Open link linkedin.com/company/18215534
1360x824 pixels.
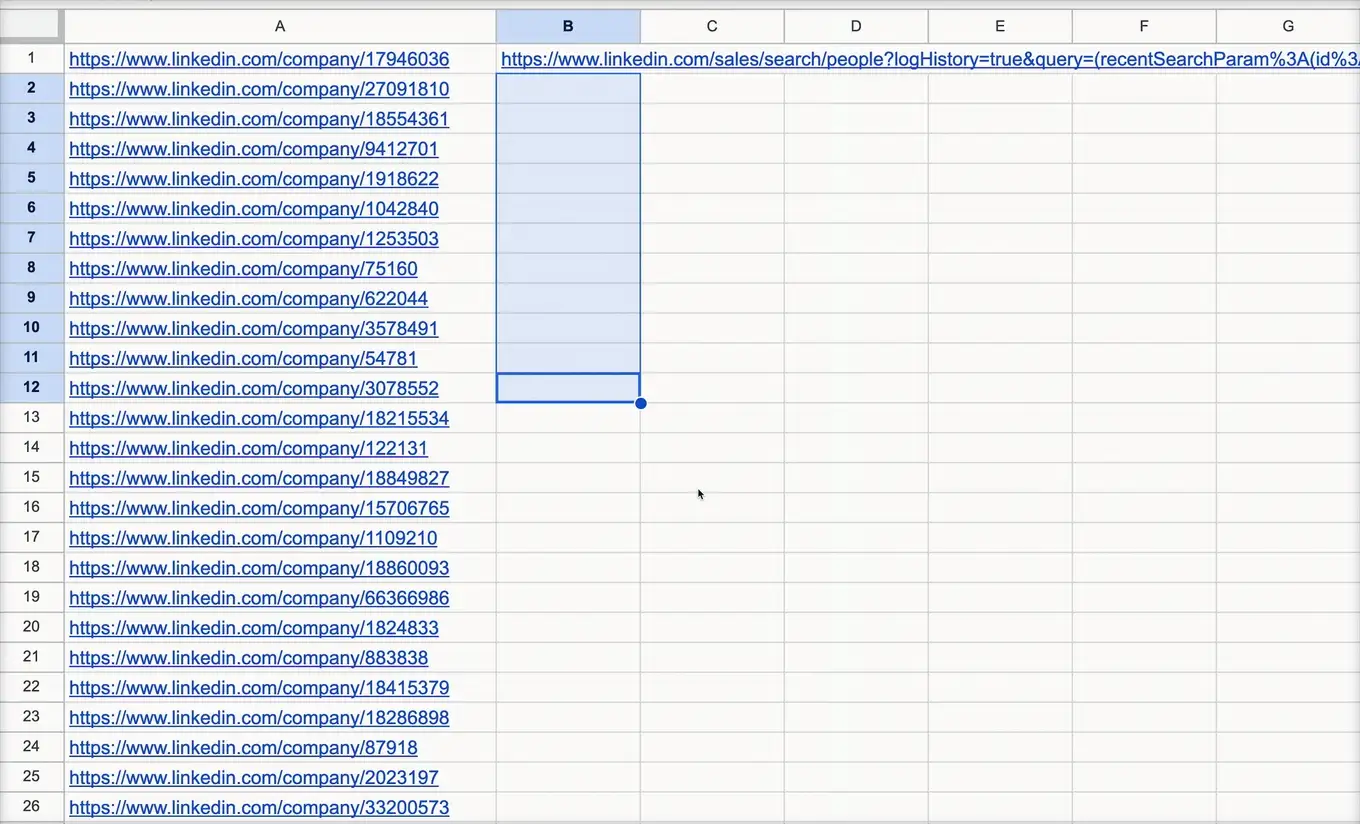pyautogui.click(x=259, y=419)
